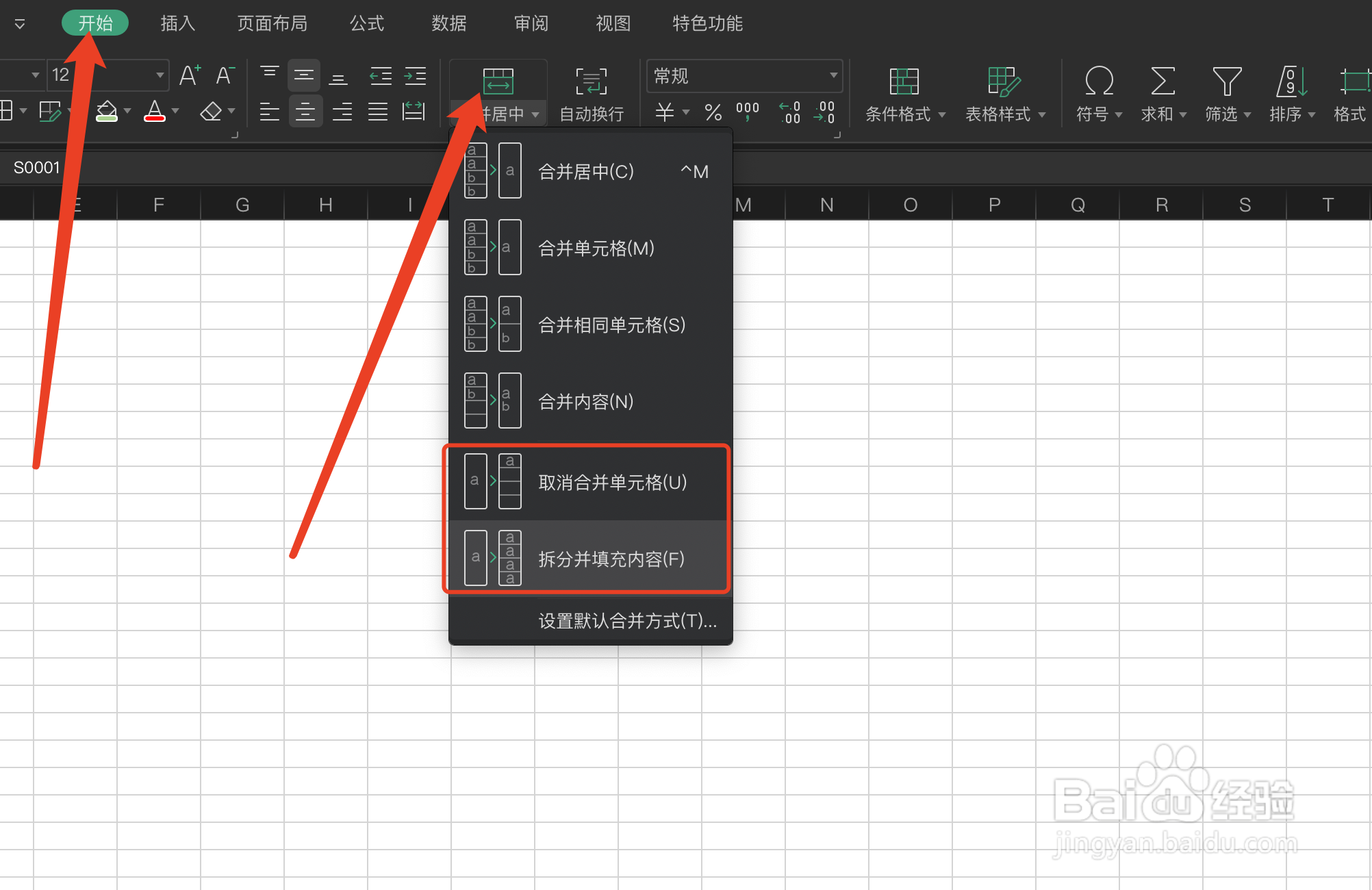
Task: Open the 常规 number format dropdown
Action: tap(744, 76)
